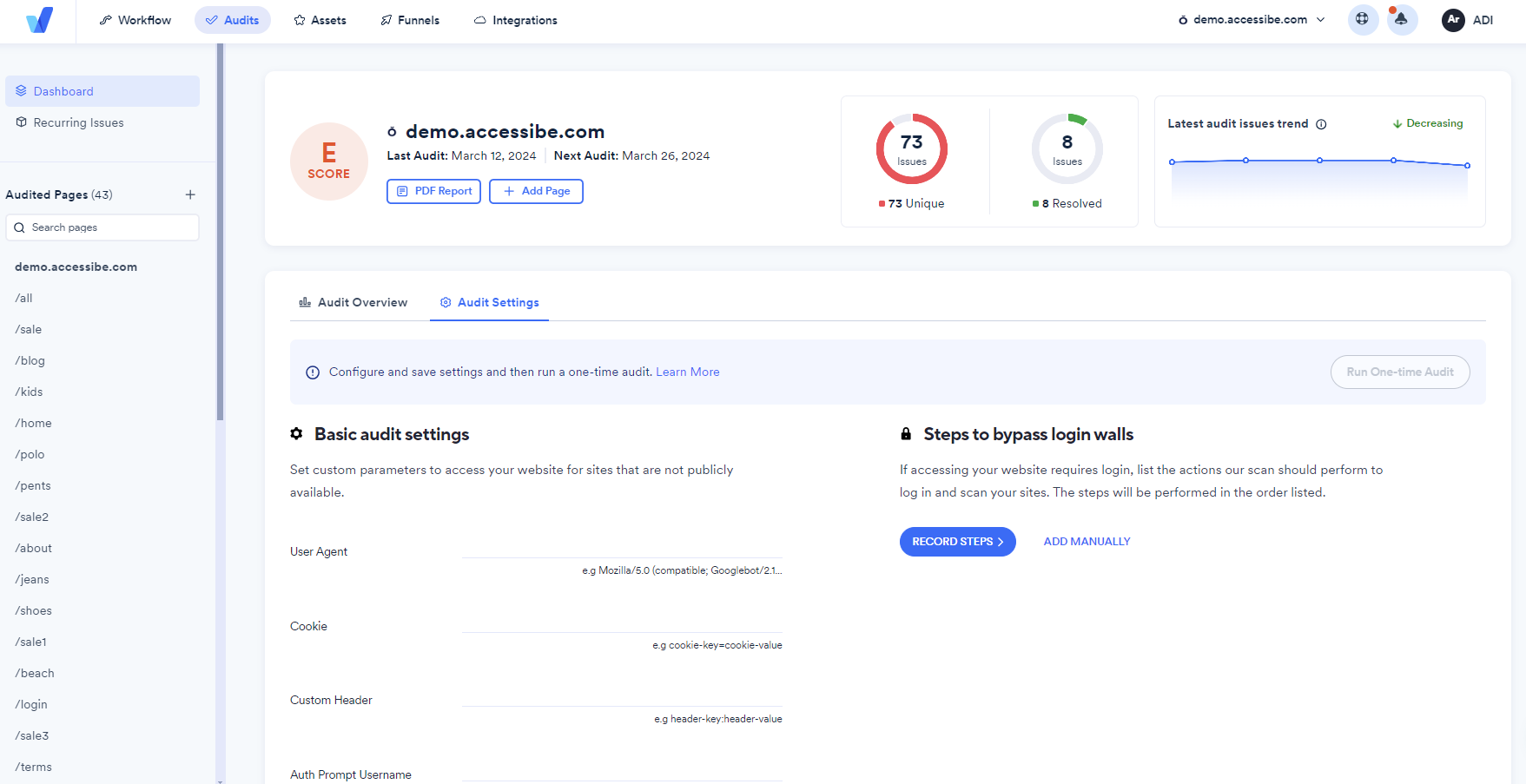Expand the demo.accessibe.com site dropdown
The image size is (1526, 784).
1252,20
